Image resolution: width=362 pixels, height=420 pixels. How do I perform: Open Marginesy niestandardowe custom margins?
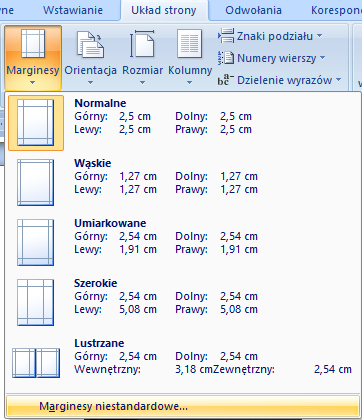coord(183,406)
